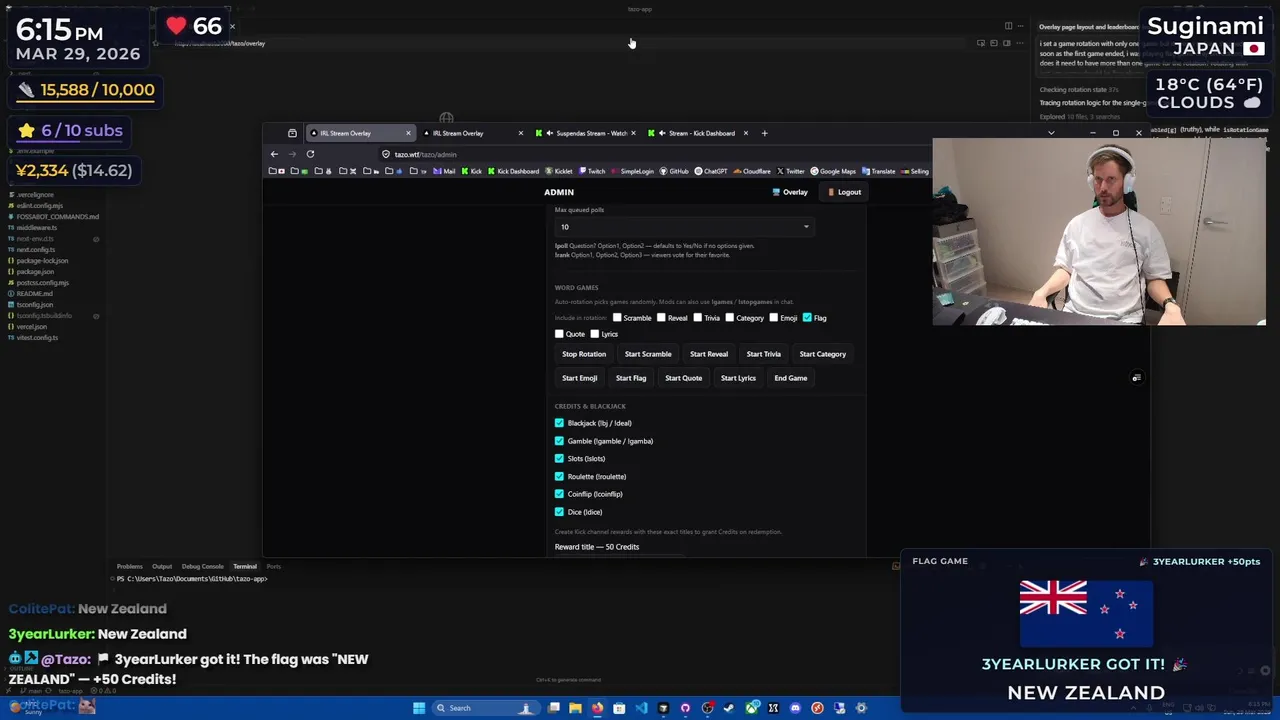Click the Stop Rotation button
This screenshot has width=1280, height=720.
584,354
